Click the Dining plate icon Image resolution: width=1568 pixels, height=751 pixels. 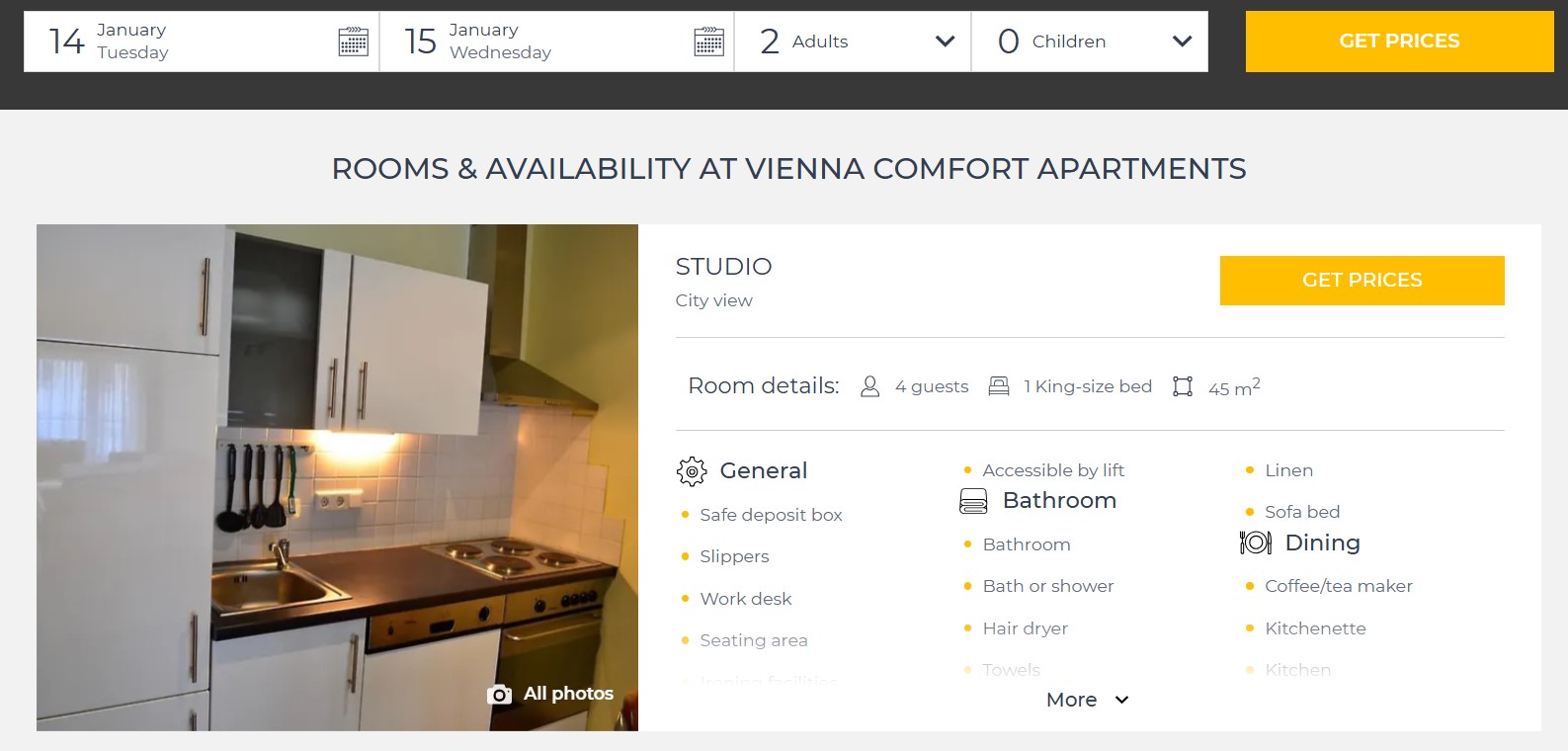pyautogui.click(x=1256, y=542)
